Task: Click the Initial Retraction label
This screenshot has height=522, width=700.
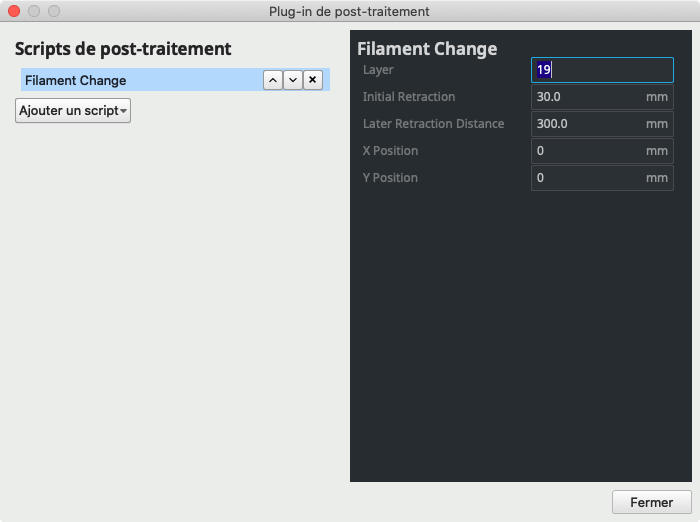Action: point(408,97)
